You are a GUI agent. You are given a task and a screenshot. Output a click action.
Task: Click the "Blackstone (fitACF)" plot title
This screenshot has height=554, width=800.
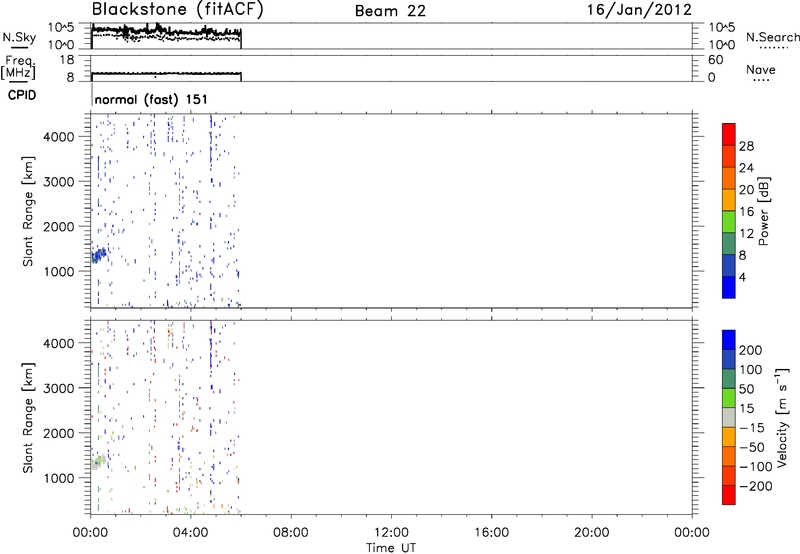[177, 9]
